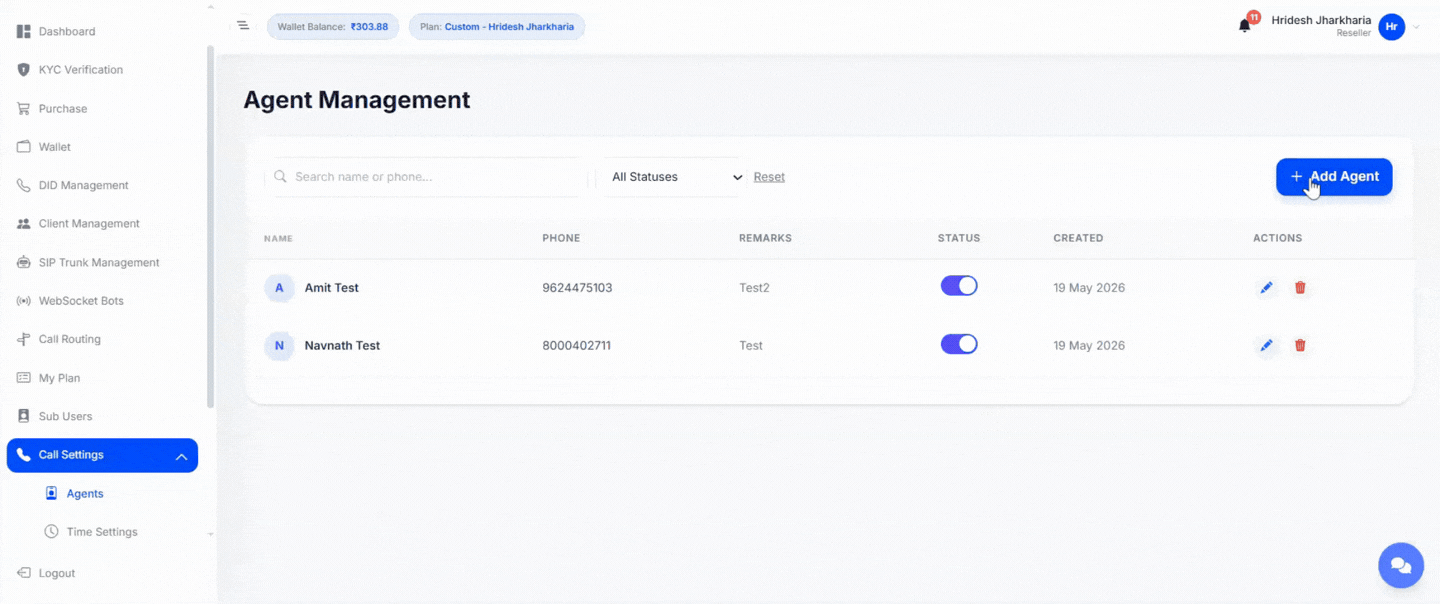Click the Hridesh Jharkharia username

pyautogui.click(x=1321, y=20)
